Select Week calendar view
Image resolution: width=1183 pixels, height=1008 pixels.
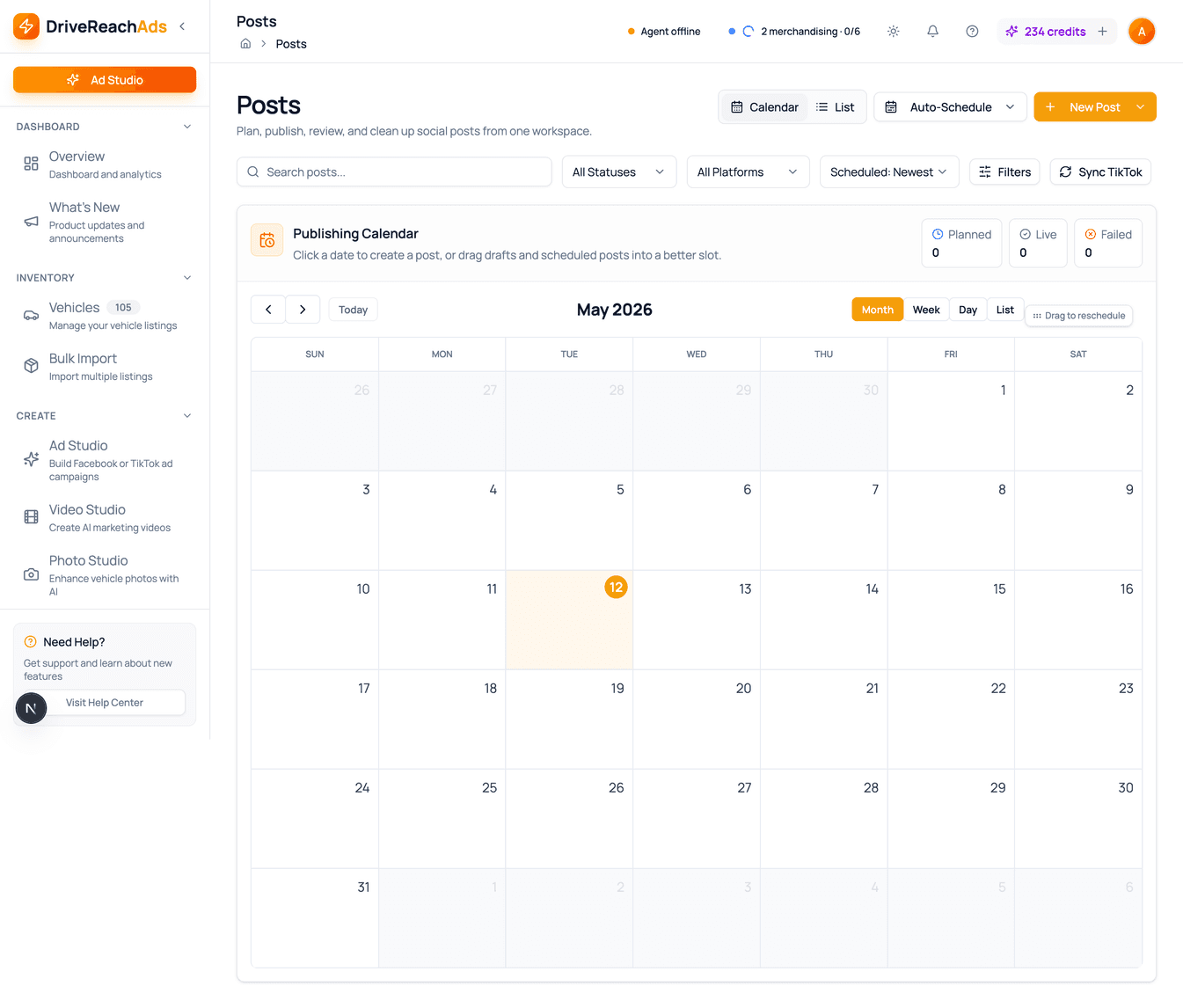click(x=926, y=310)
